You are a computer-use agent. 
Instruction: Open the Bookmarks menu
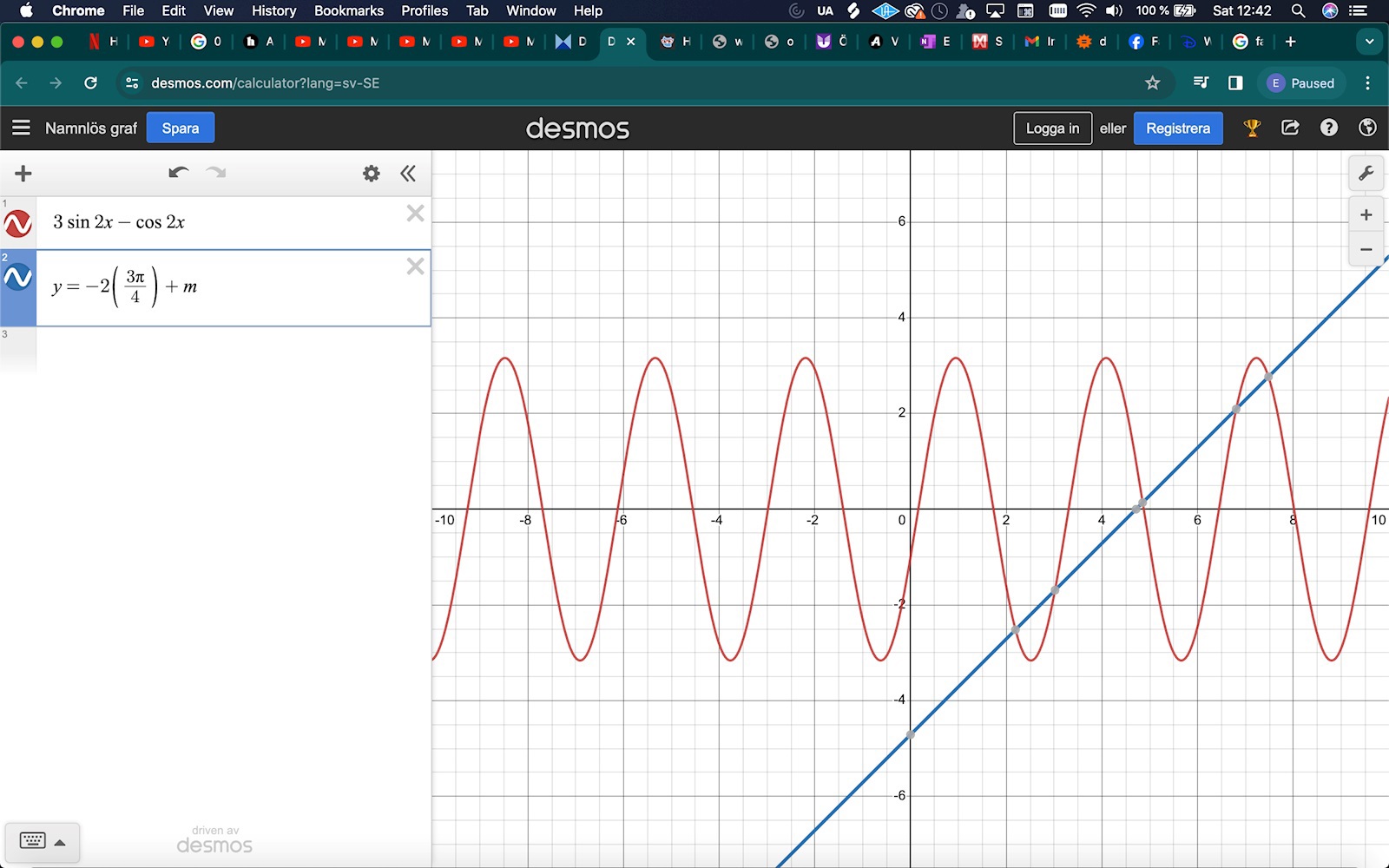[x=348, y=10]
